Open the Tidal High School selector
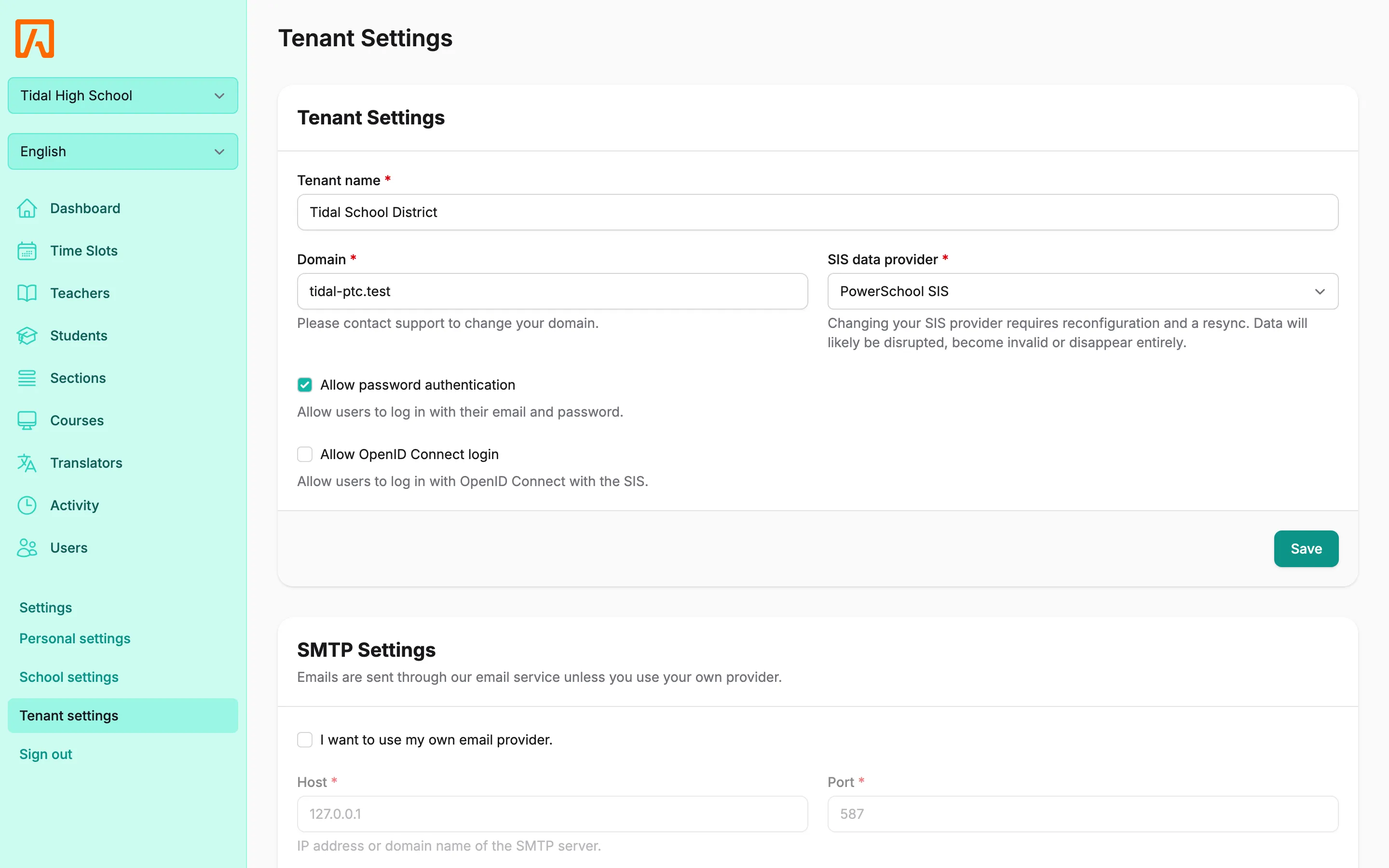Viewport: 1389px width, 868px height. (x=123, y=95)
